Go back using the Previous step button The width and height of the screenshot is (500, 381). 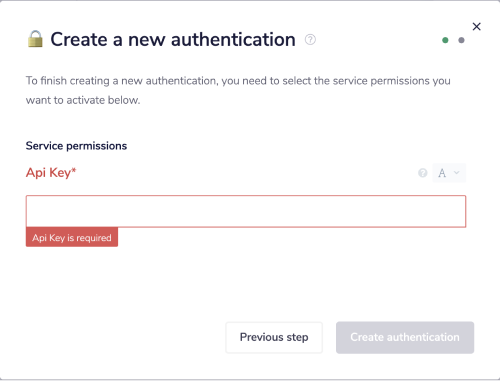(x=274, y=337)
